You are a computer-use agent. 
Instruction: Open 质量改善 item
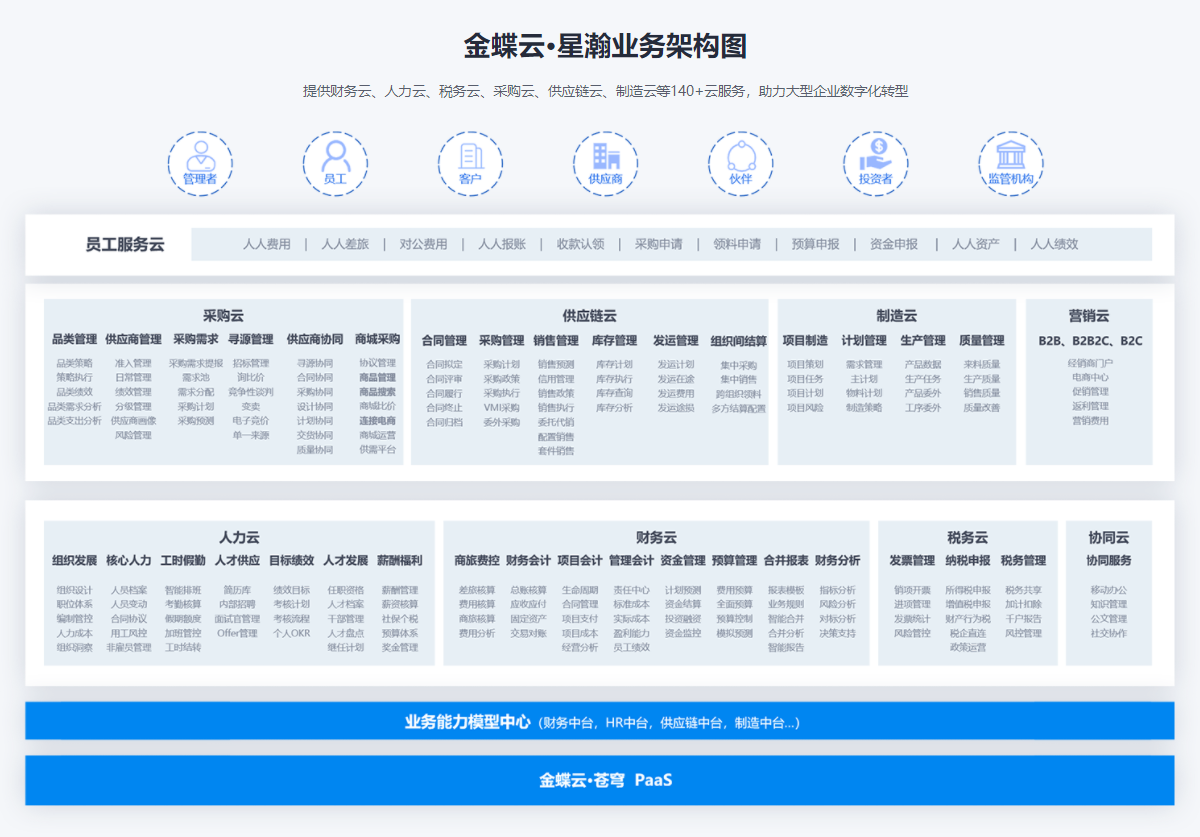[x=982, y=408]
